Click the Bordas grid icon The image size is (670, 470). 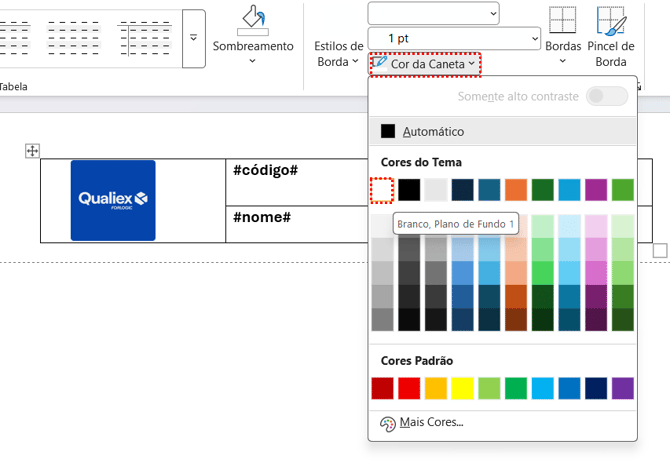(x=563, y=22)
